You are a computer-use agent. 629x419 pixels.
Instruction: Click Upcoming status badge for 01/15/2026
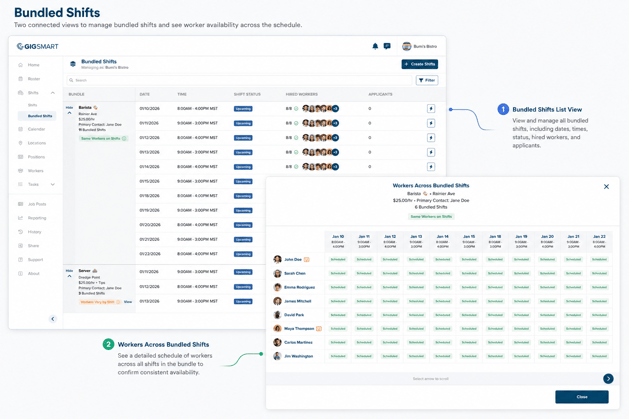coord(243,181)
